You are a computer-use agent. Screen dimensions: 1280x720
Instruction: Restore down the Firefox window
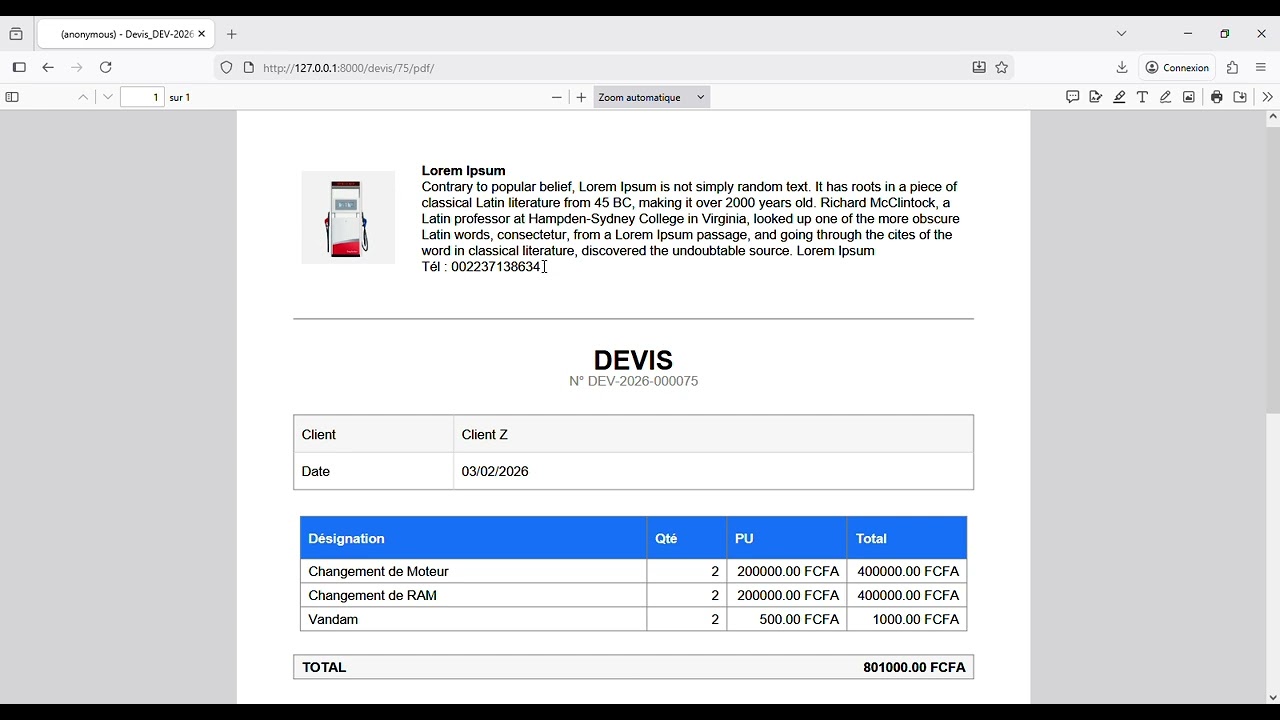[x=1225, y=34]
